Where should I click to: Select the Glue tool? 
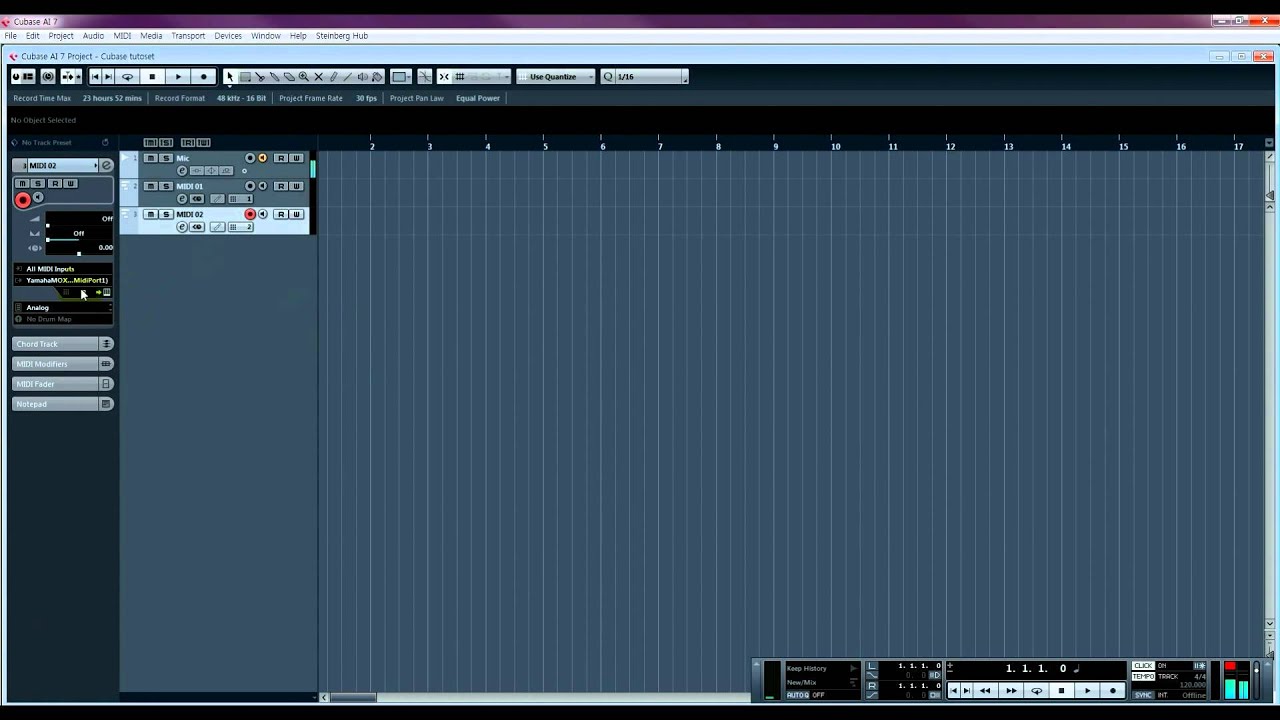[274, 76]
